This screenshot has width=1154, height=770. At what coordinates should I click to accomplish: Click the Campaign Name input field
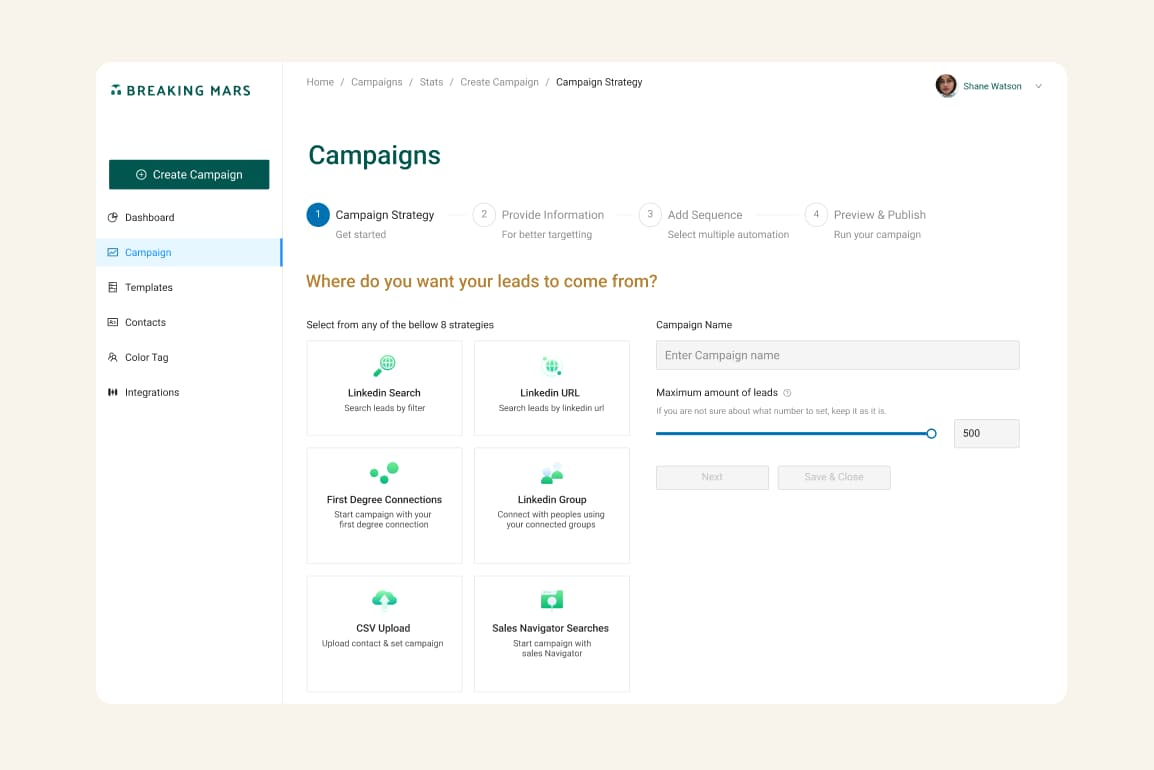pyautogui.click(x=837, y=355)
